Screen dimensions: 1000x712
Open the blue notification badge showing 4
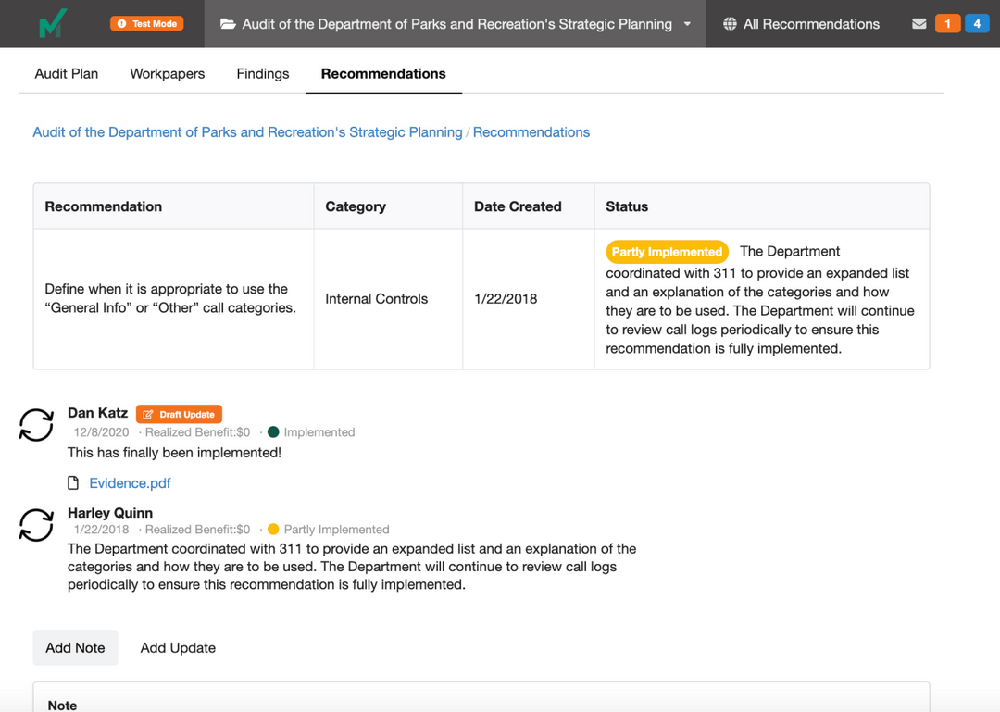pyautogui.click(x=976, y=24)
